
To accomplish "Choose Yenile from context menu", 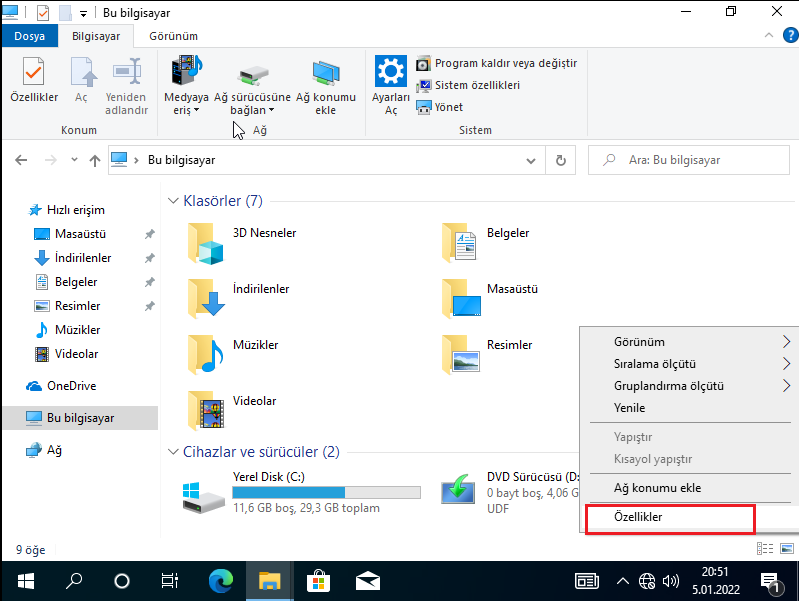I will 690,408.
